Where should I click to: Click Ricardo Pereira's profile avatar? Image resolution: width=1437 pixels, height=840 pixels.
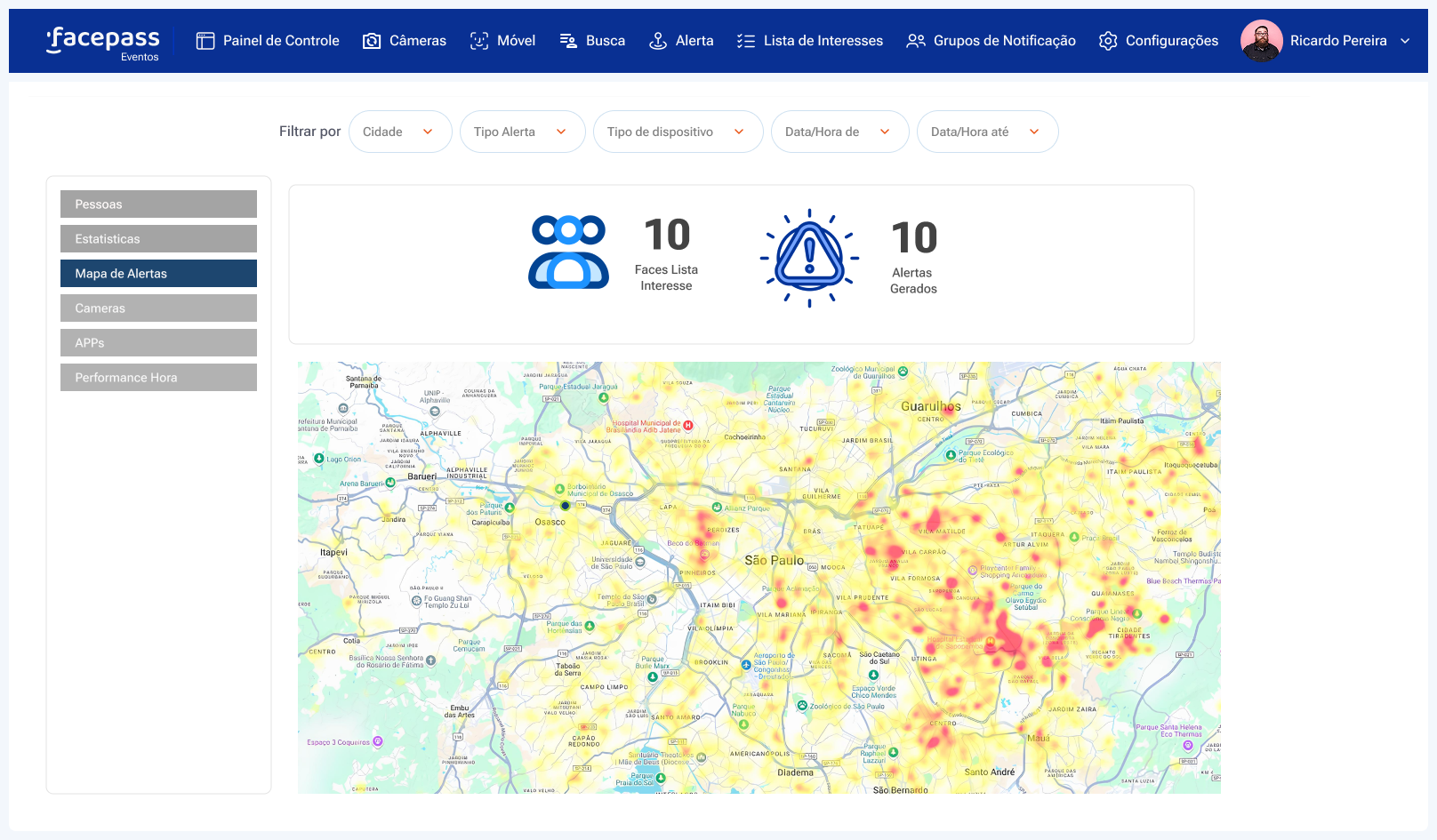(x=1261, y=41)
